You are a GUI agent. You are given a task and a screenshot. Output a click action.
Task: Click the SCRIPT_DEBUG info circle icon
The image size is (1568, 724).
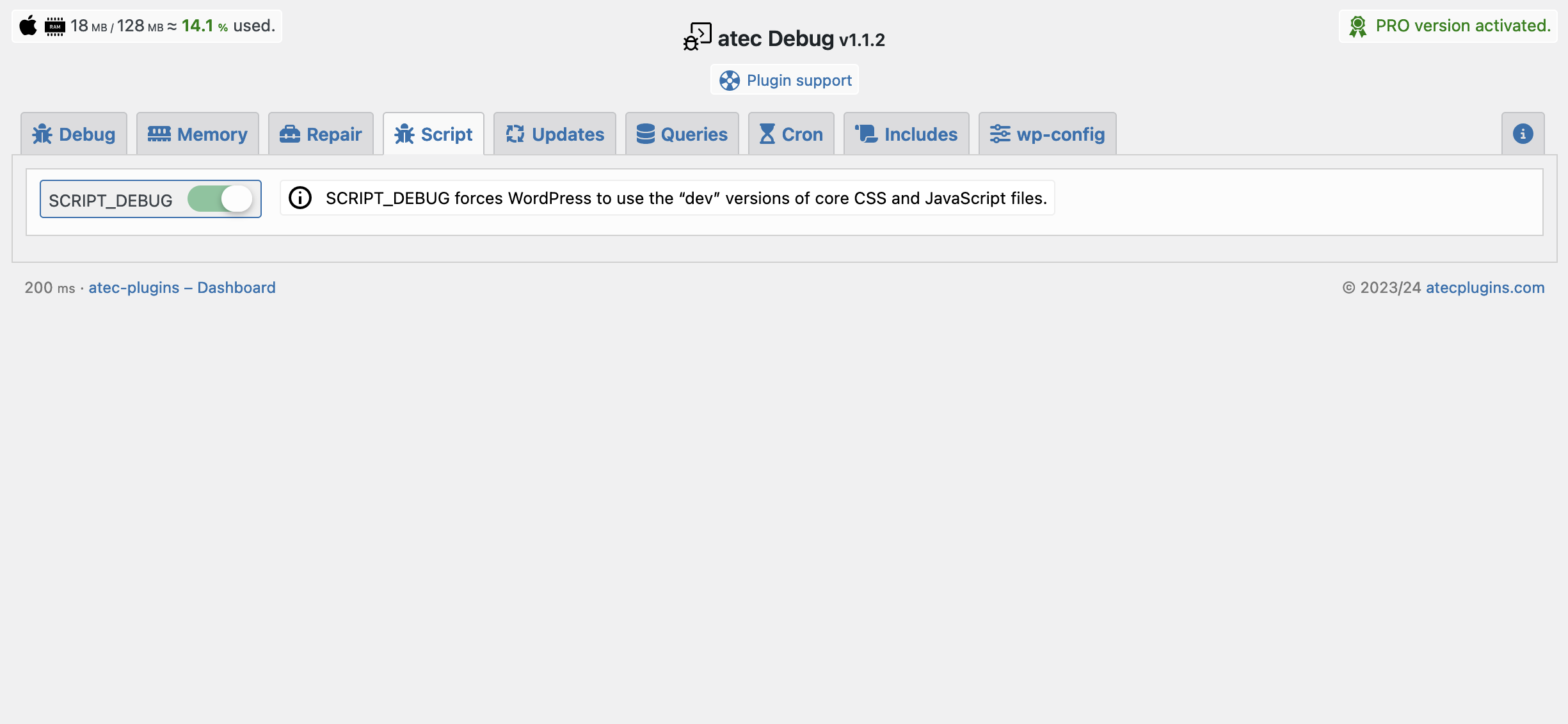(300, 198)
